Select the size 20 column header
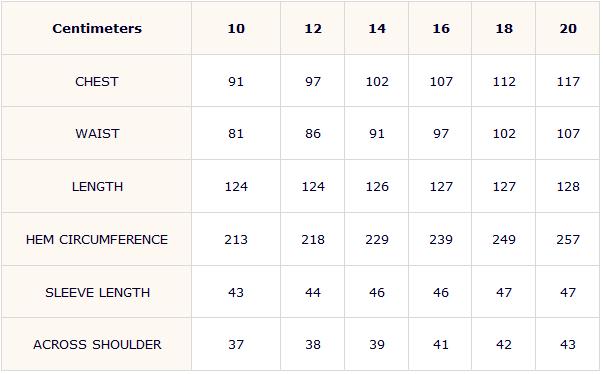The image size is (603, 374). [568, 28]
